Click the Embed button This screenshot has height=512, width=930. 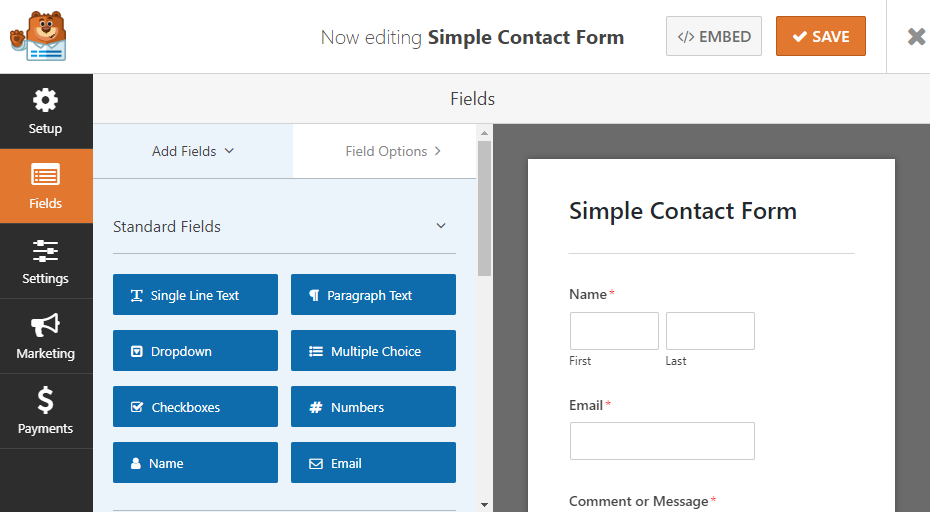(x=714, y=36)
